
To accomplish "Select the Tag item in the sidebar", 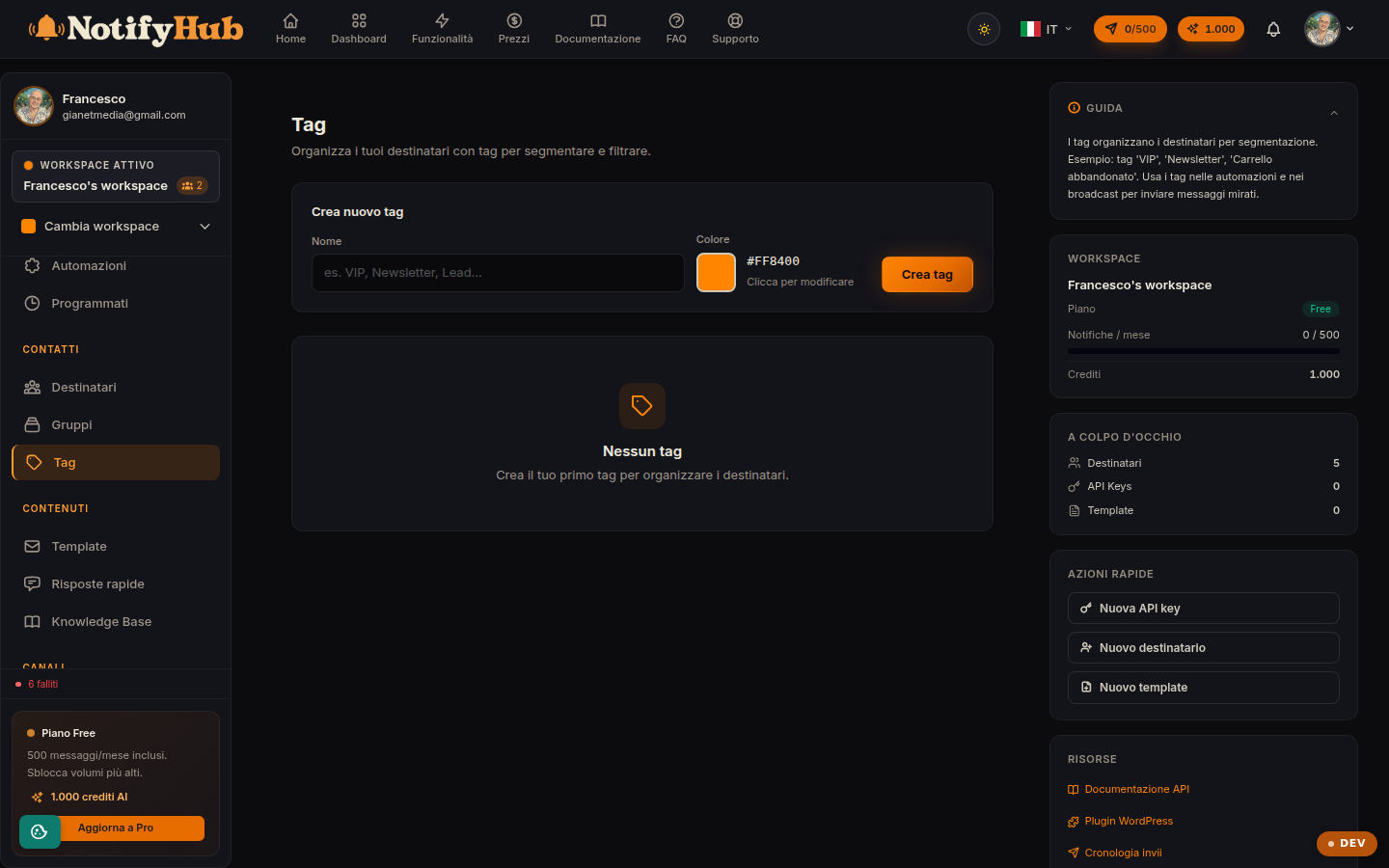I will click(x=116, y=462).
